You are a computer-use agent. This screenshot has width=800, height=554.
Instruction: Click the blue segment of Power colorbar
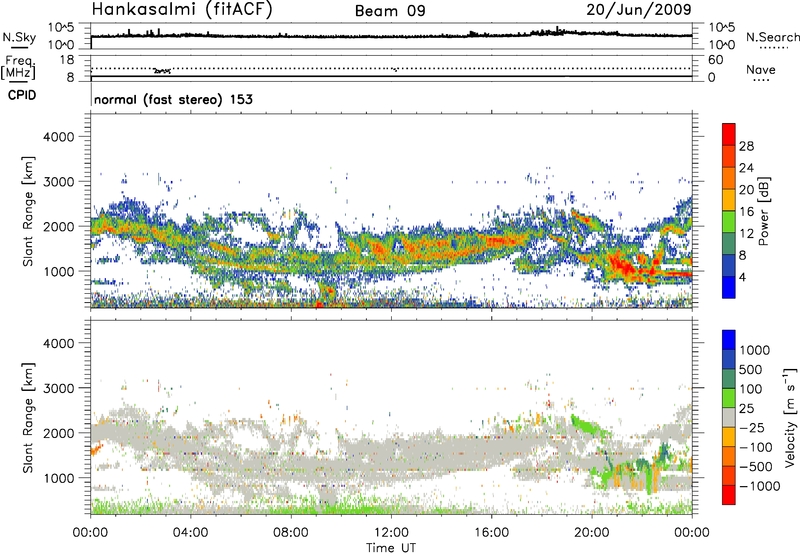coord(729,287)
